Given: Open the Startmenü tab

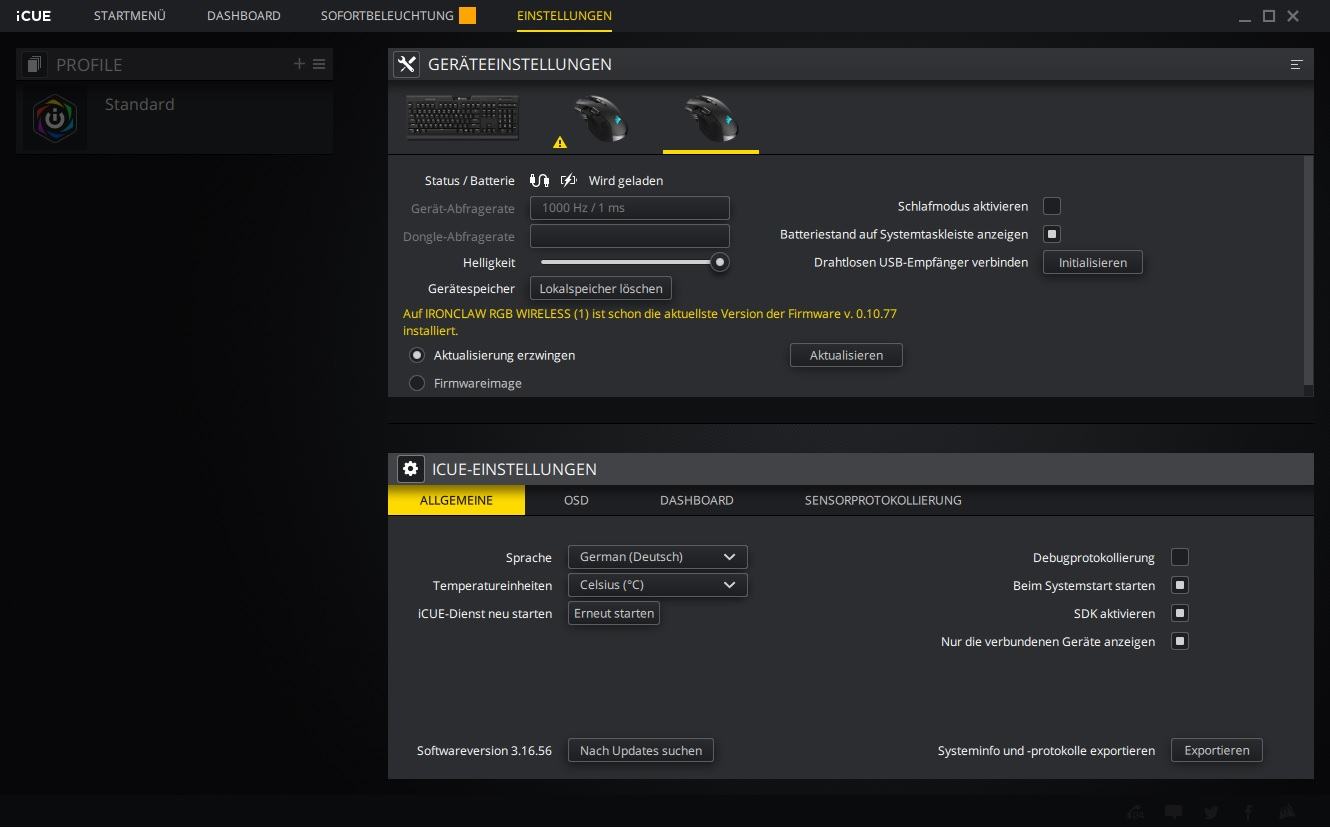Looking at the screenshot, I should (x=130, y=16).
